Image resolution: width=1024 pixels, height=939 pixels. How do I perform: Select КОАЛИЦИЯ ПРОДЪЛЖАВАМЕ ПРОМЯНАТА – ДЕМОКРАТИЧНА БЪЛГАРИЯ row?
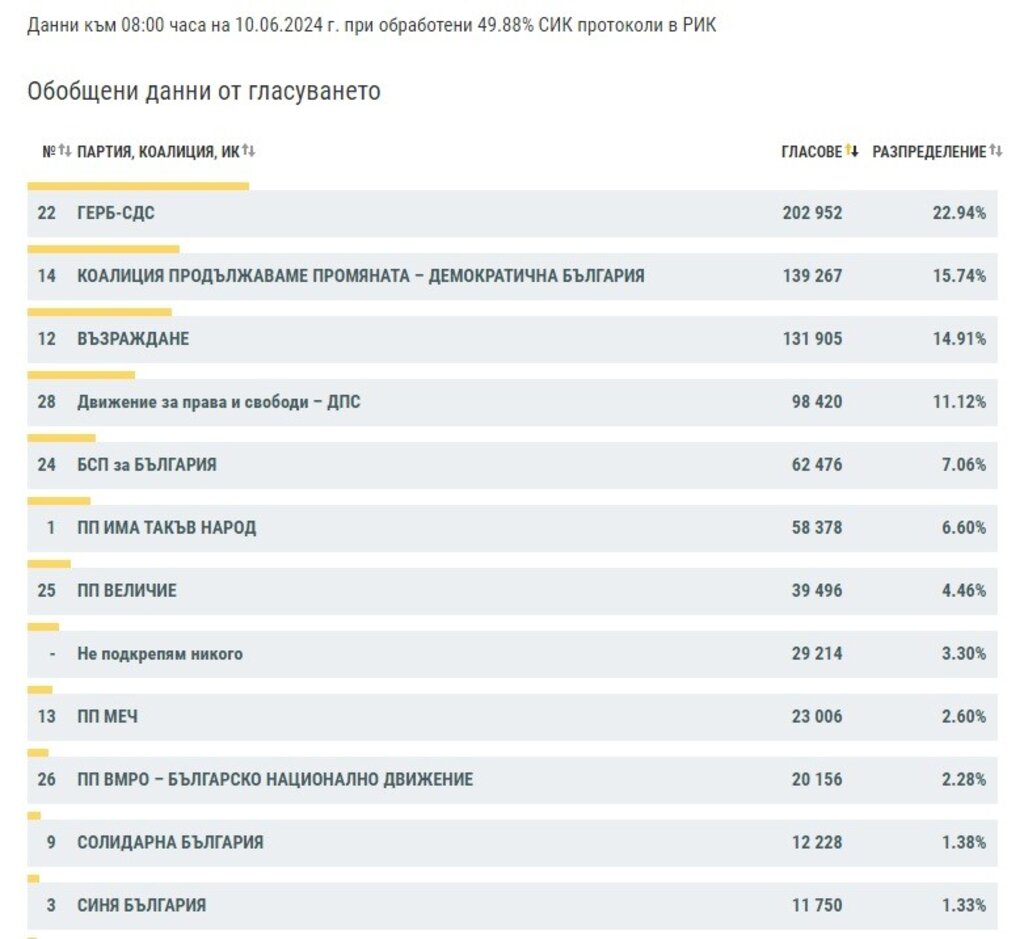click(360, 276)
